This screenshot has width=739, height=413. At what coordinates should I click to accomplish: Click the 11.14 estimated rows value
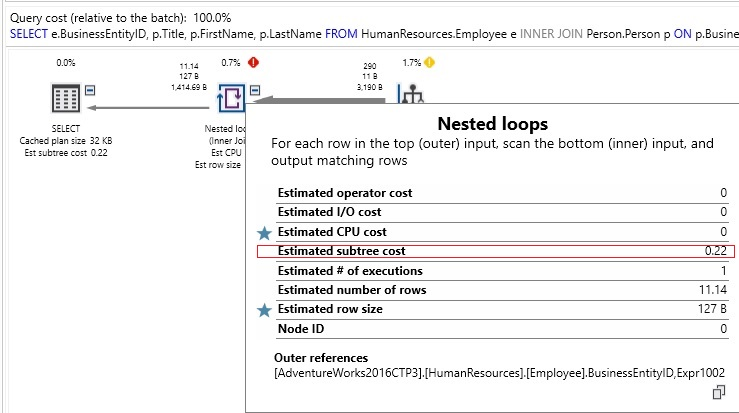point(713,290)
